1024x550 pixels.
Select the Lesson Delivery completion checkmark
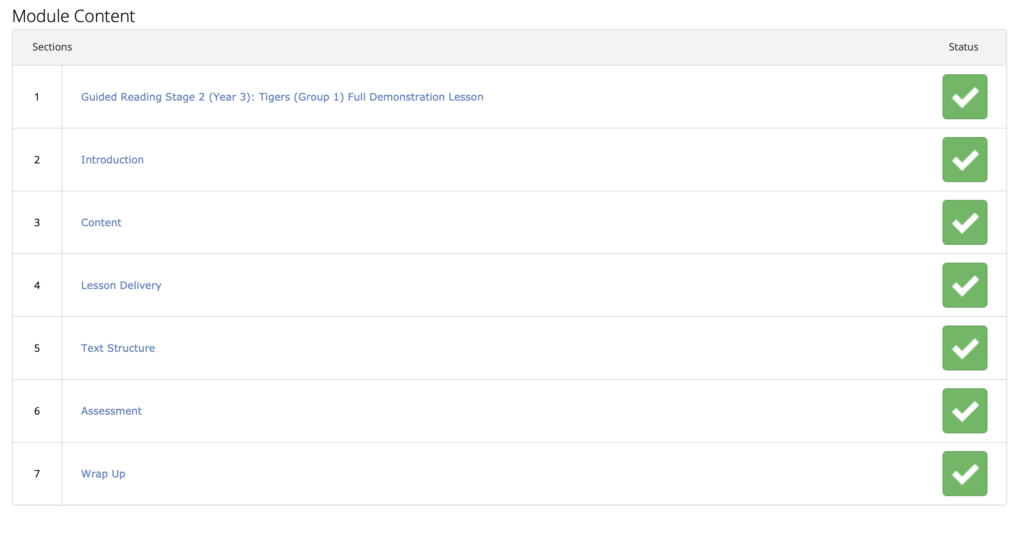click(964, 285)
